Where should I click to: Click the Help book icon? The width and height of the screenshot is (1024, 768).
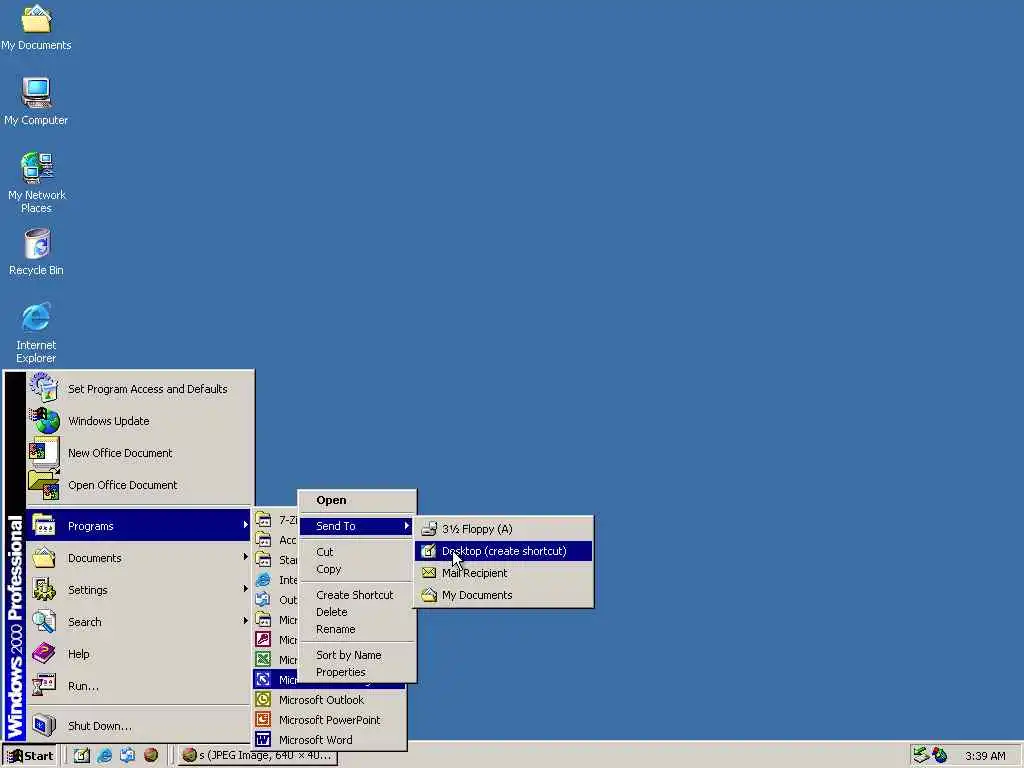click(44, 653)
